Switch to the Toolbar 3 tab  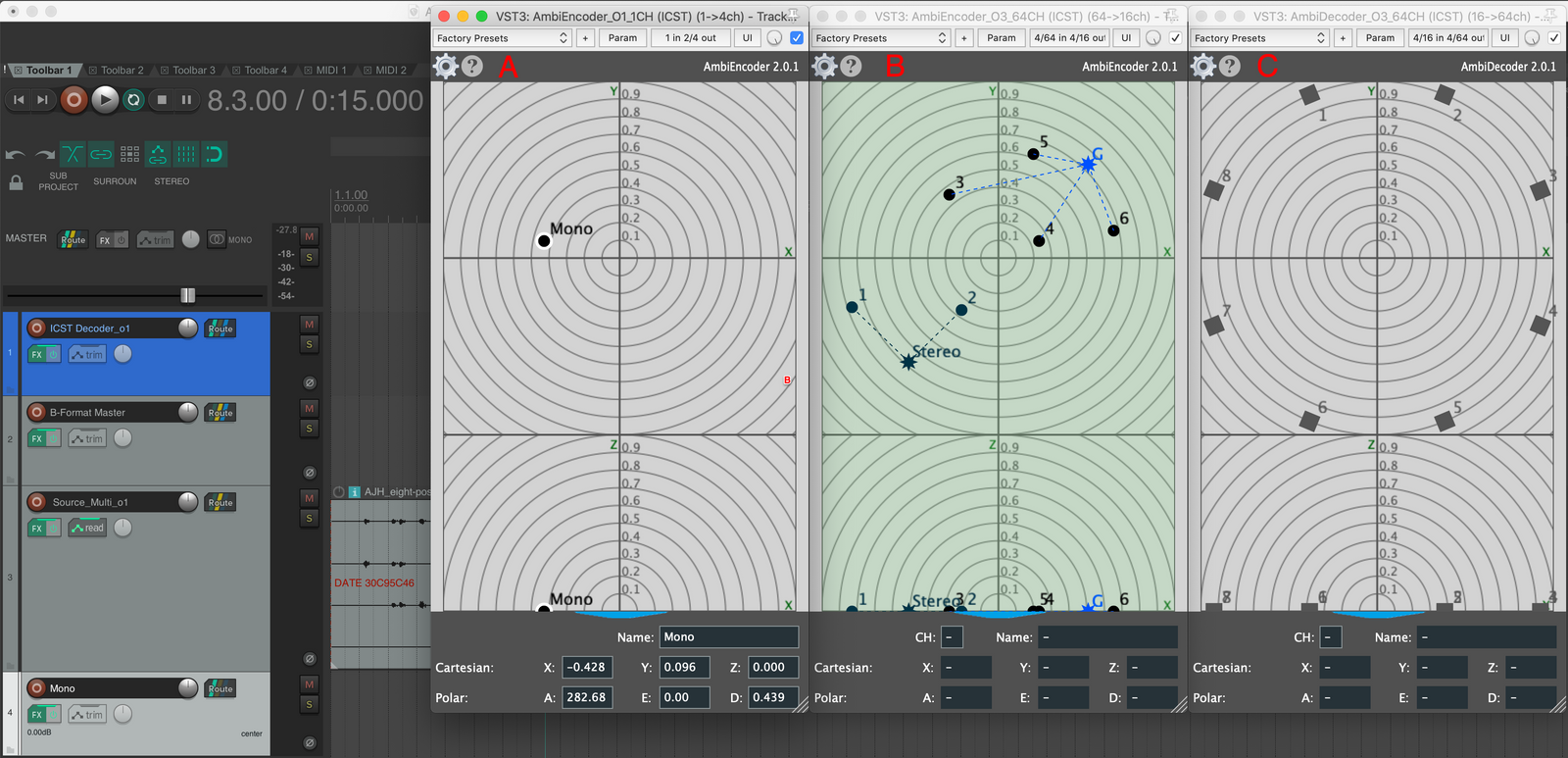(x=187, y=70)
